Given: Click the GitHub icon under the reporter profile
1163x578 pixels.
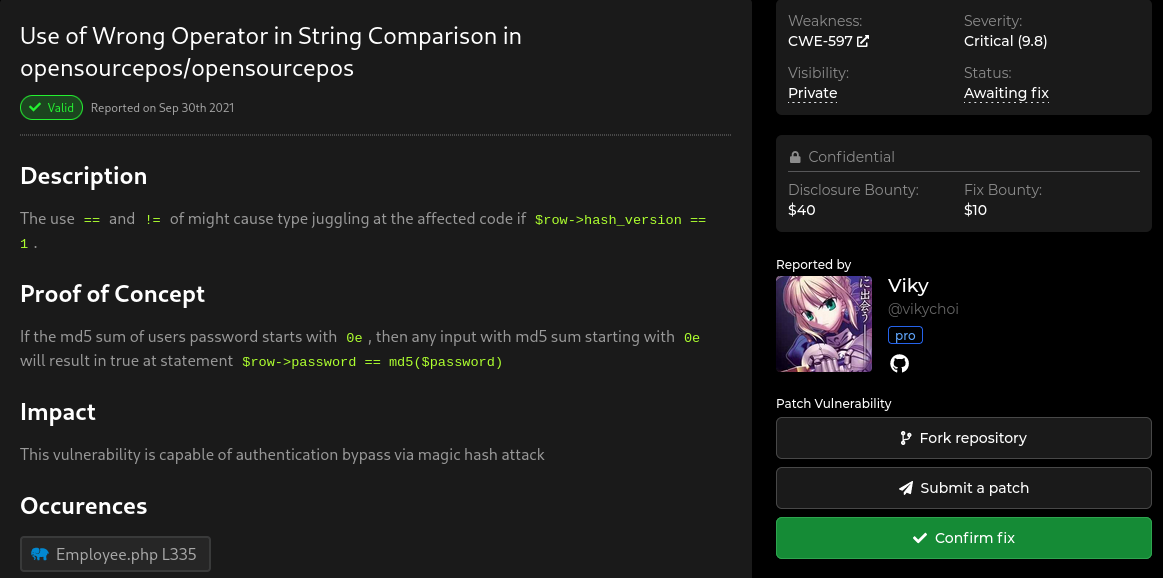Looking at the screenshot, I should (899, 364).
